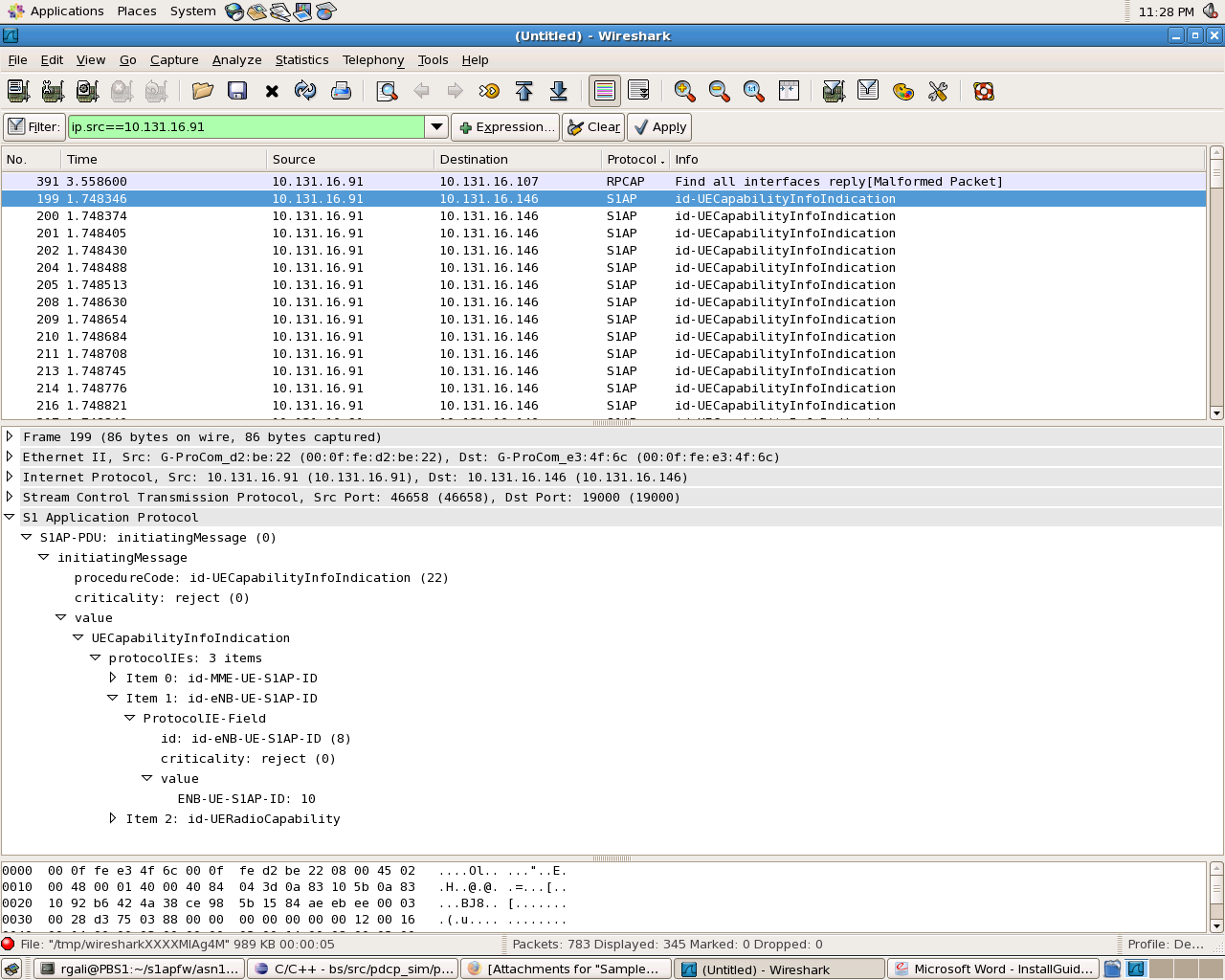This screenshot has width=1225, height=980.
Task: Click the Expression... button
Action: click(505, 126)
